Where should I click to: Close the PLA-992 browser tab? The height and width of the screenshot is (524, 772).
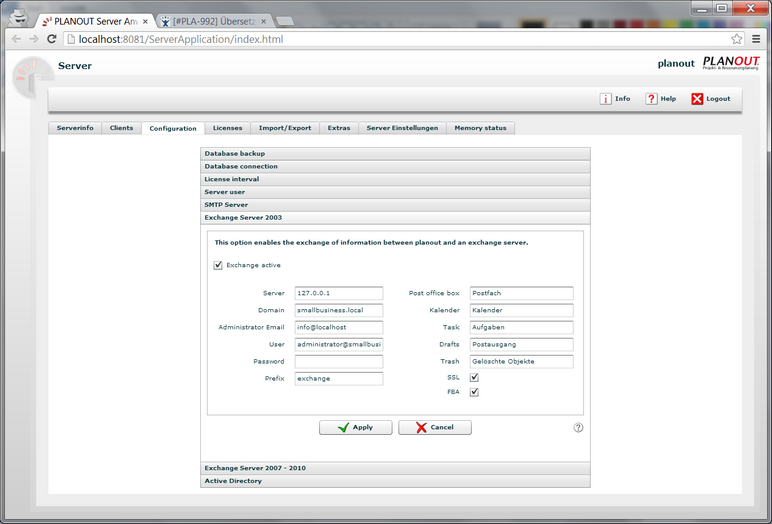(264, 22)
